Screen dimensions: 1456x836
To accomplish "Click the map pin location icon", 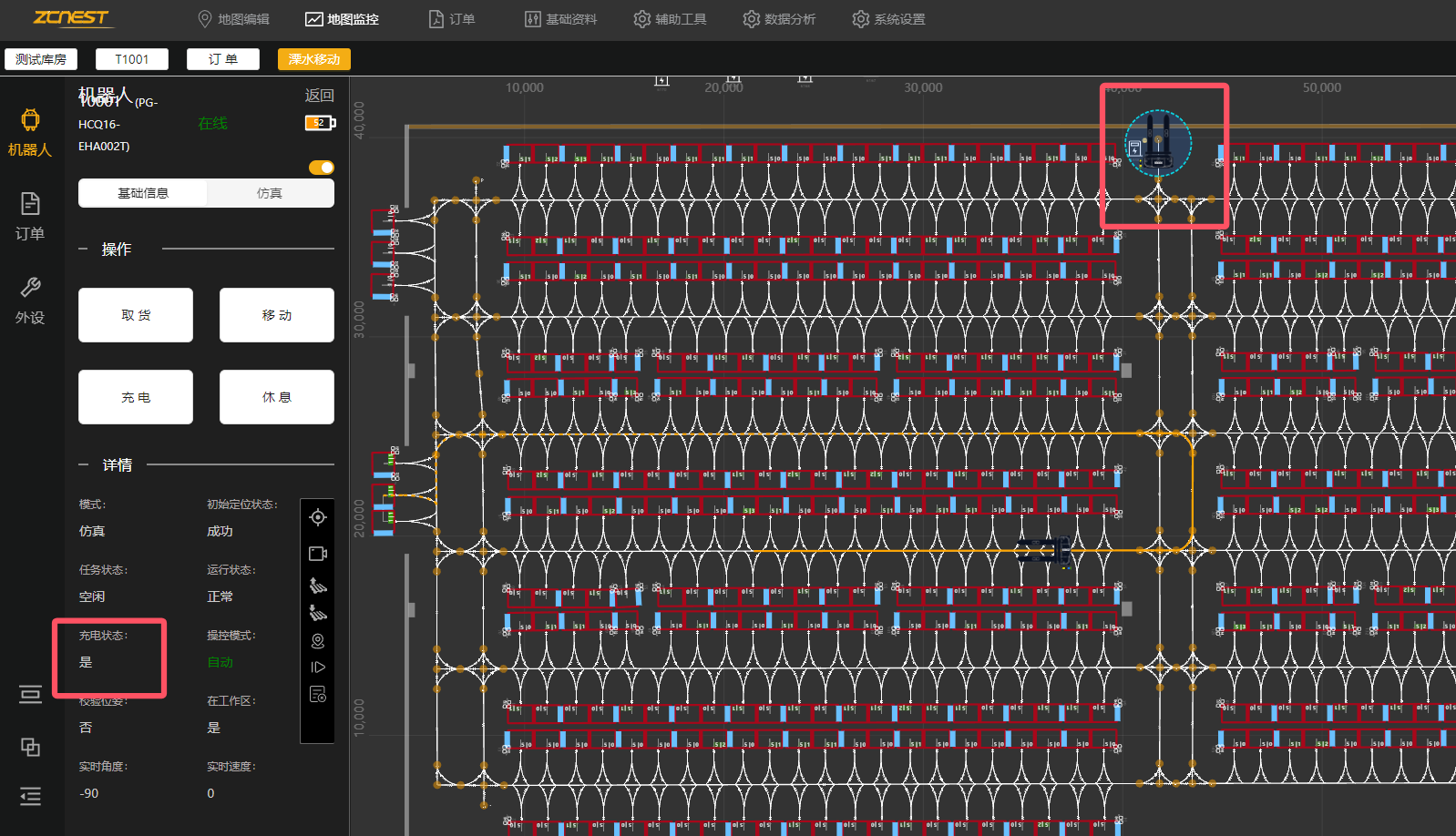I will pos(318,641).
